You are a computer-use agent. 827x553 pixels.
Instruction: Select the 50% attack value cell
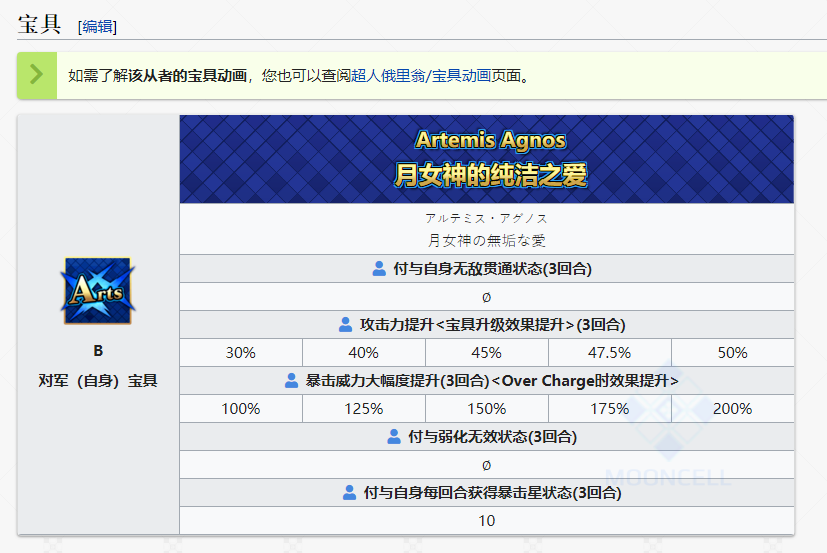[x=732, y=352]
